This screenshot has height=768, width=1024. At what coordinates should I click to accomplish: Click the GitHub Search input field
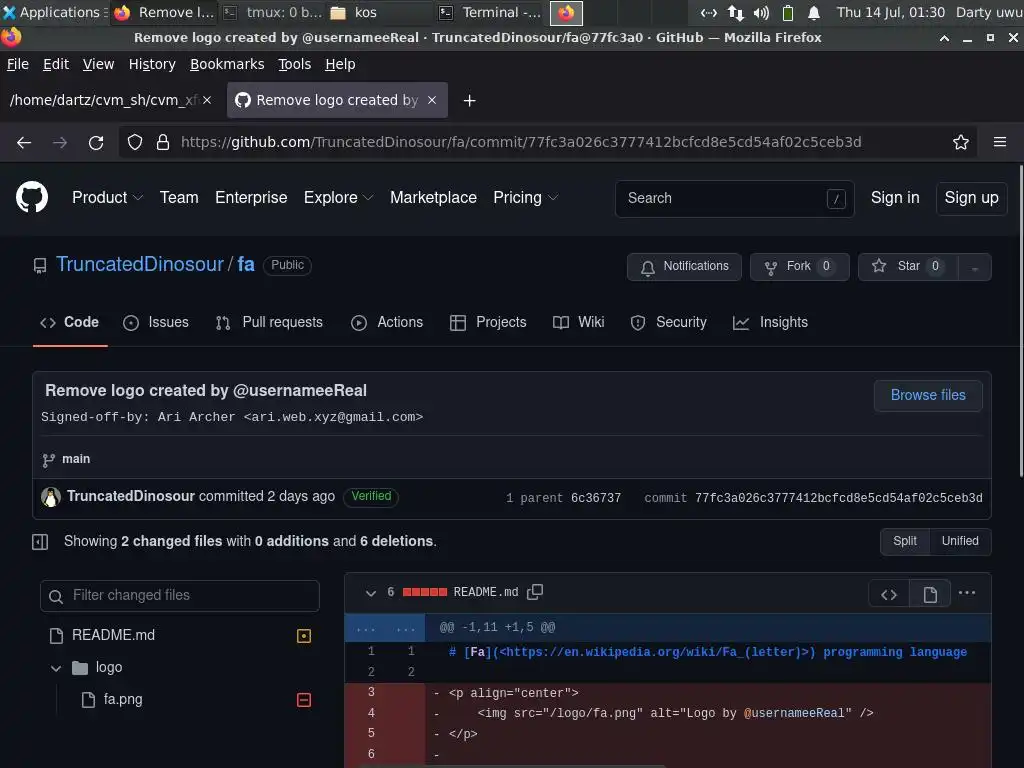pyautogui.click(x=735, y=199)
